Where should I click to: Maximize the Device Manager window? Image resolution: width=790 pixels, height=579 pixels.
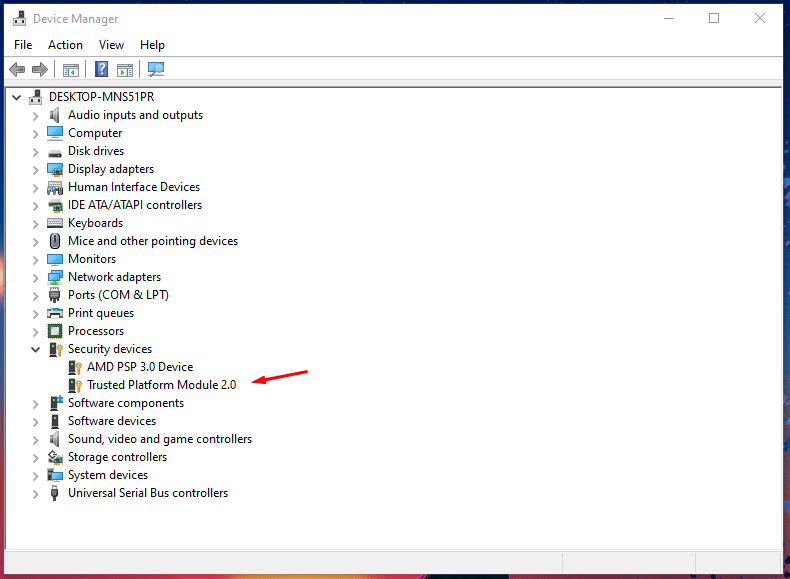[x=714, y=19]
